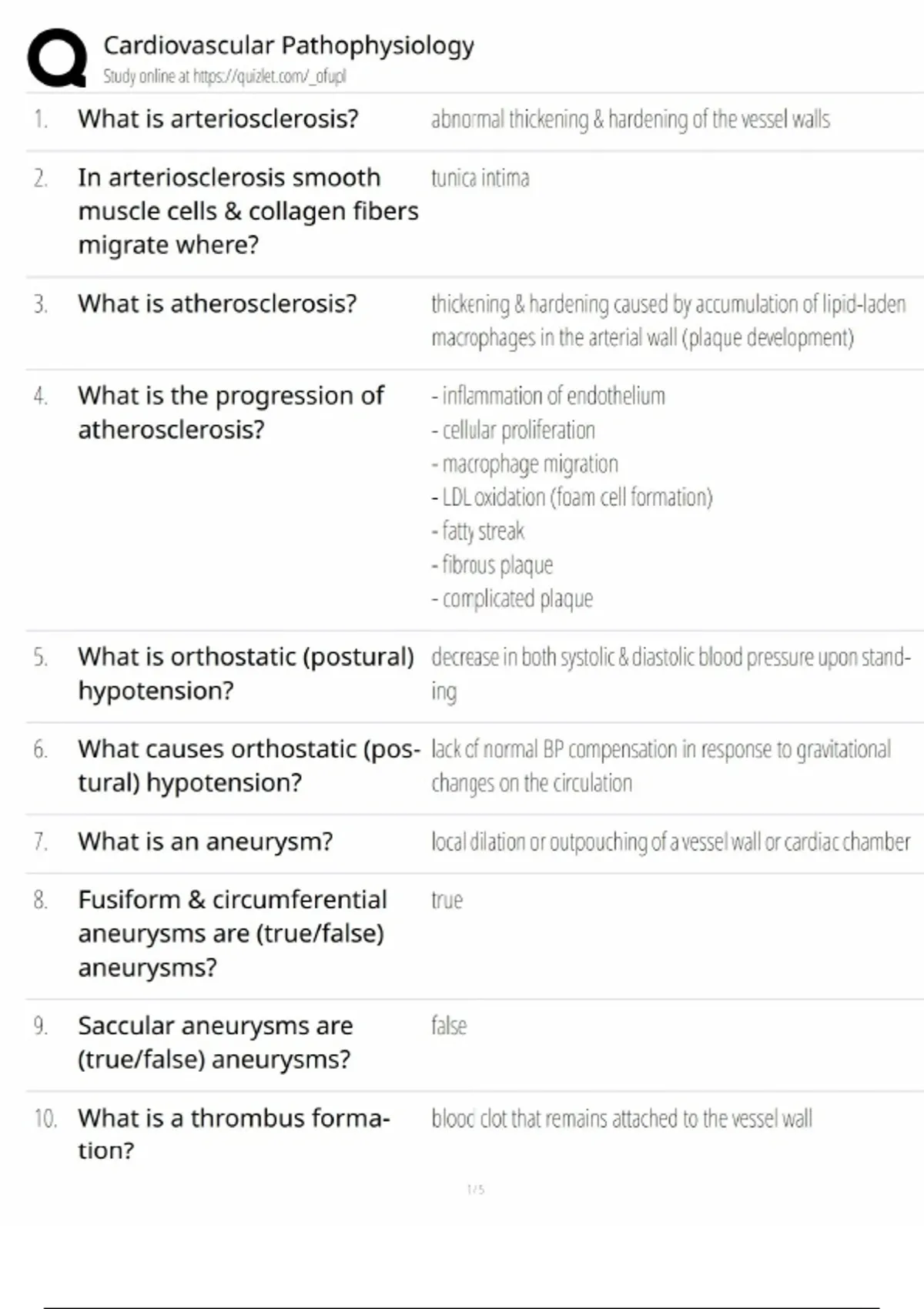This screenshot has height=1309, width=924.
Task: Click the 'LDL oxidation (foam cell formation)' line
Action: click(572, 497)
